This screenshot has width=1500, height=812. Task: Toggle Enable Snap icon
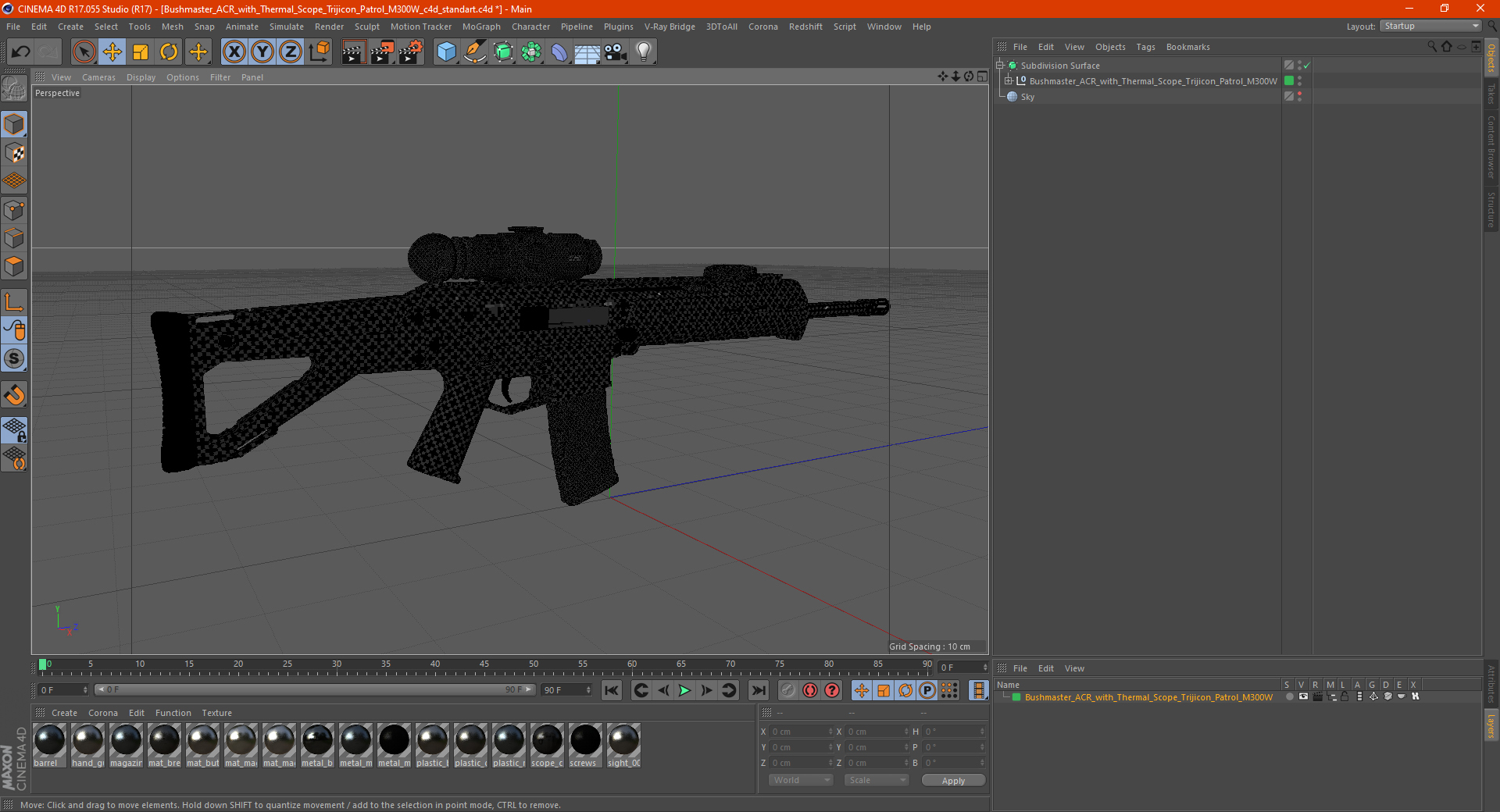14,395
